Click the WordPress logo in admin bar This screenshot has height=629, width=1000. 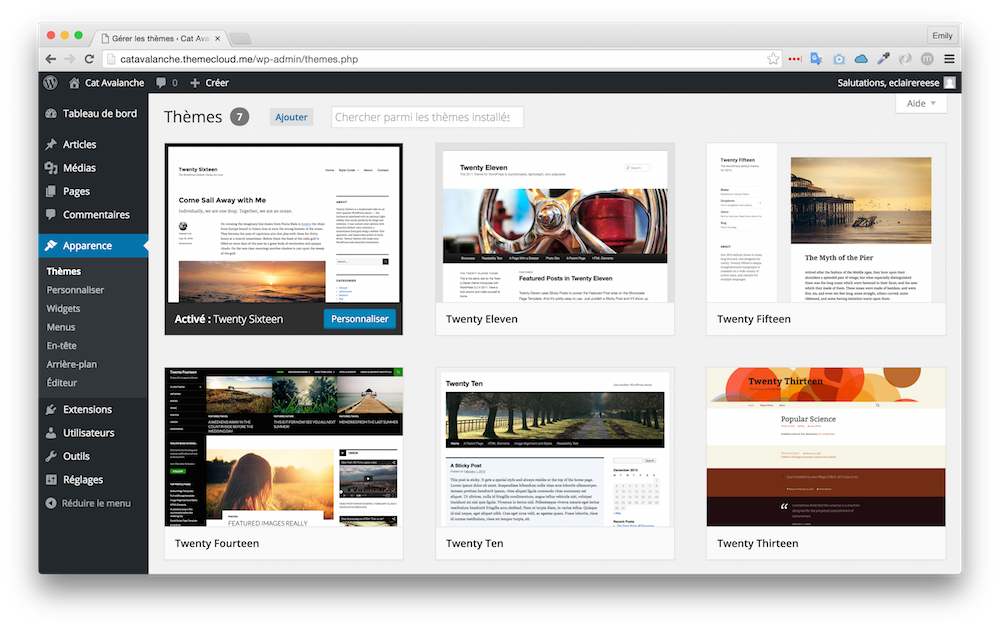[x=50, y=82]
